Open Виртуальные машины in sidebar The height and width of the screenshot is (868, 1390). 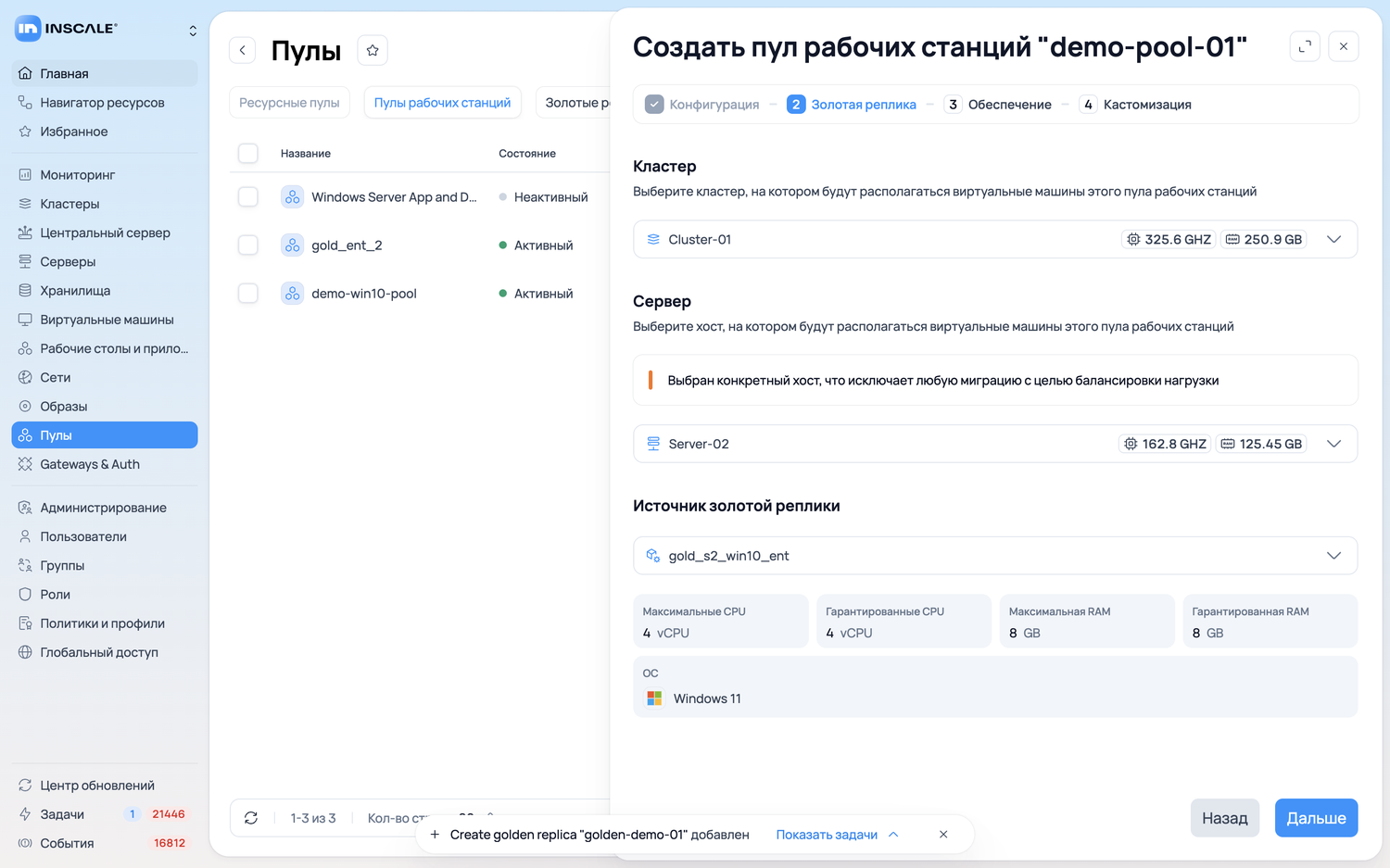point(105,320)
